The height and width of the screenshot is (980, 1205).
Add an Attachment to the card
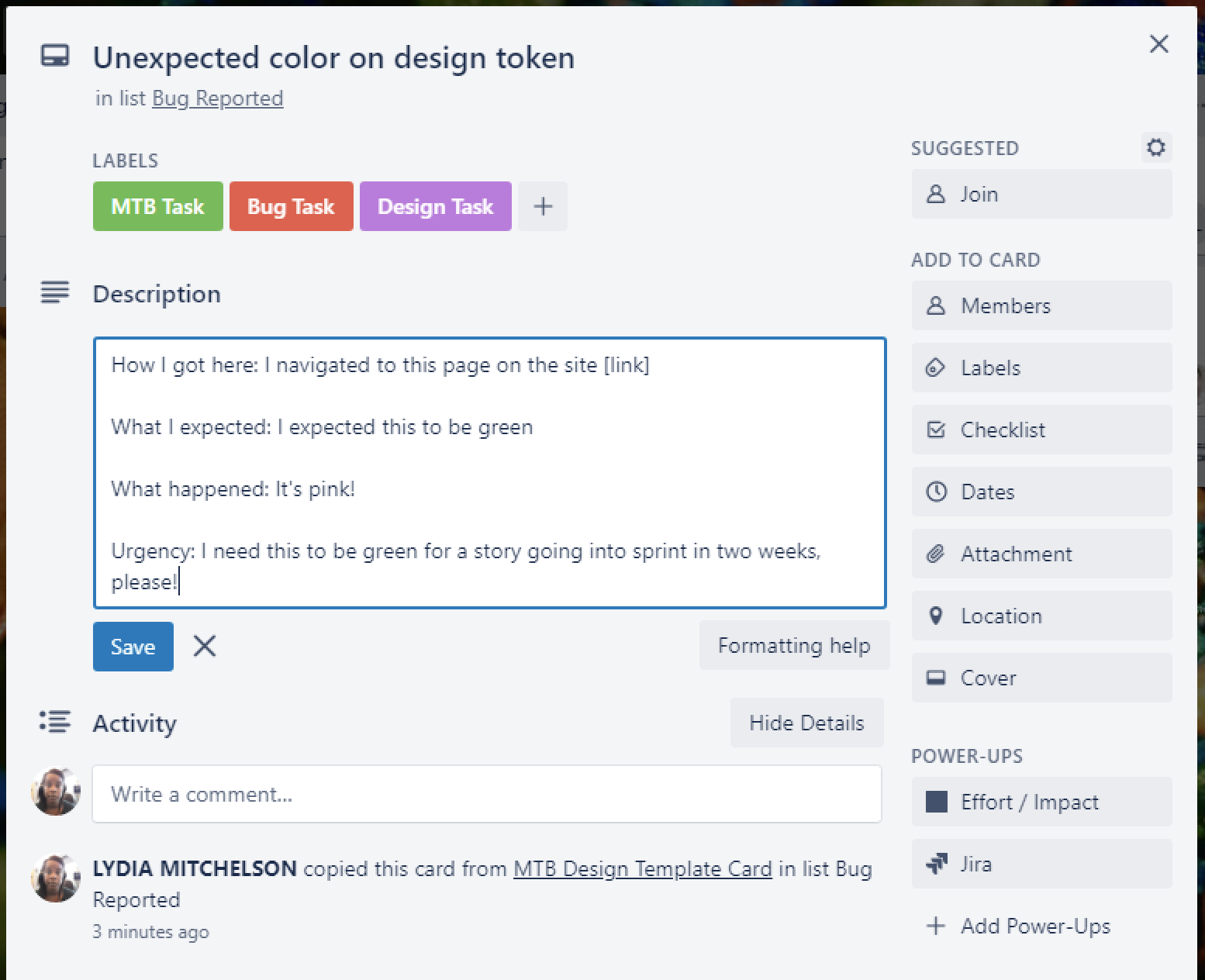(1041, 554)
